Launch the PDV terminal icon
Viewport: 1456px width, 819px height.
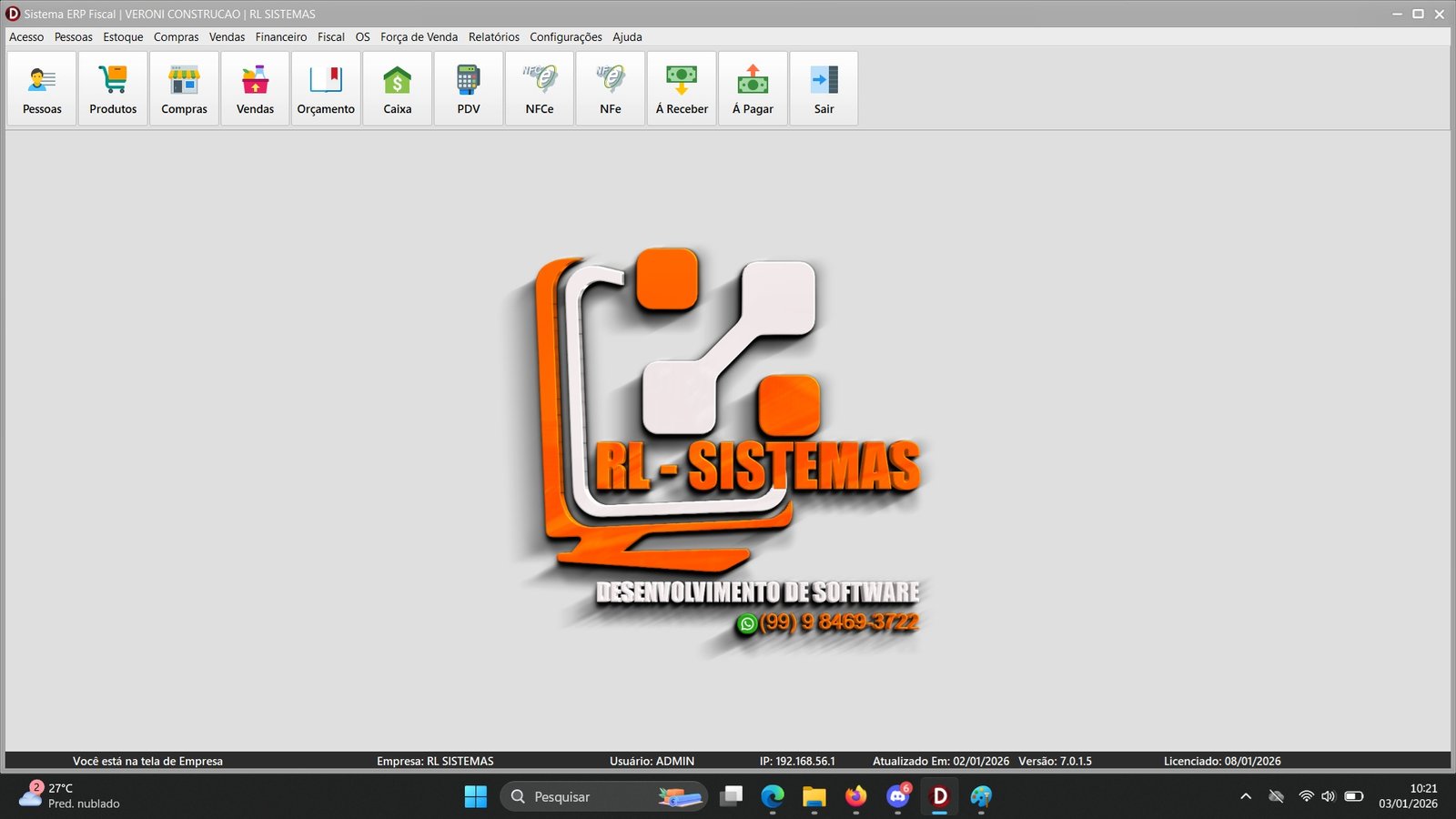pos(468,88)
